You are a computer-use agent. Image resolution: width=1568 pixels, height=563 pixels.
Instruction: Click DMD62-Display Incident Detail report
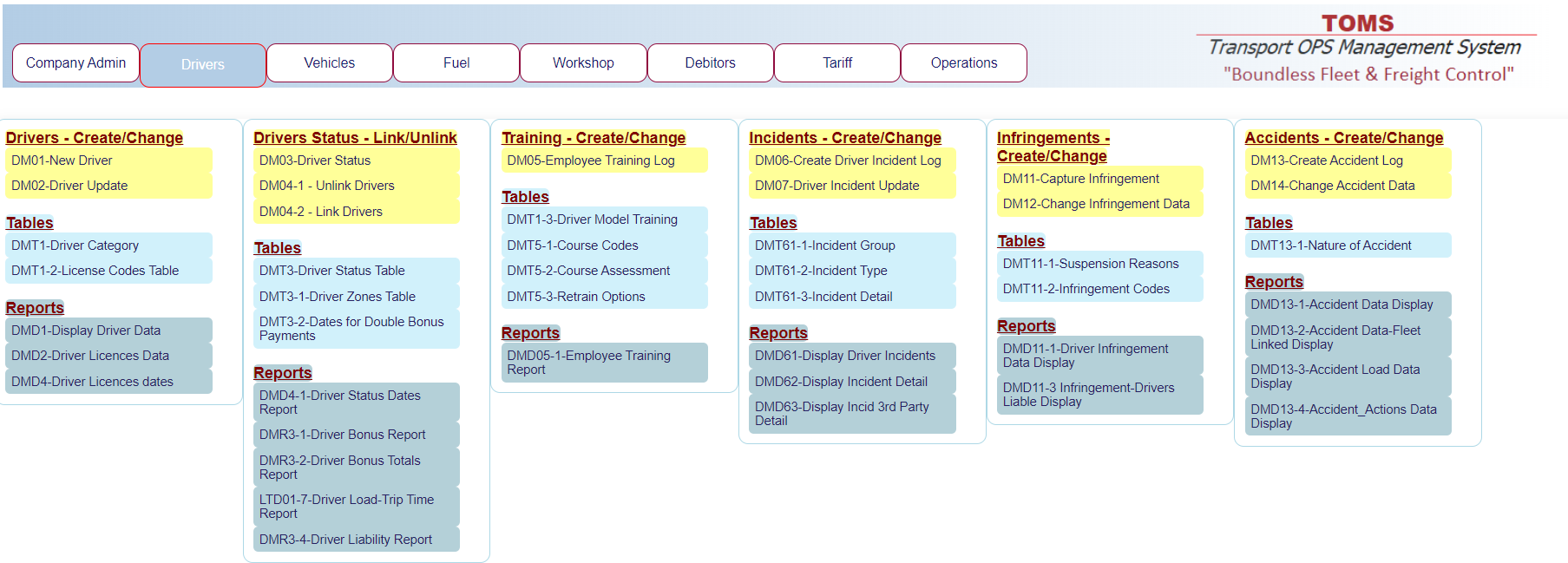click(x=840, y=382)
